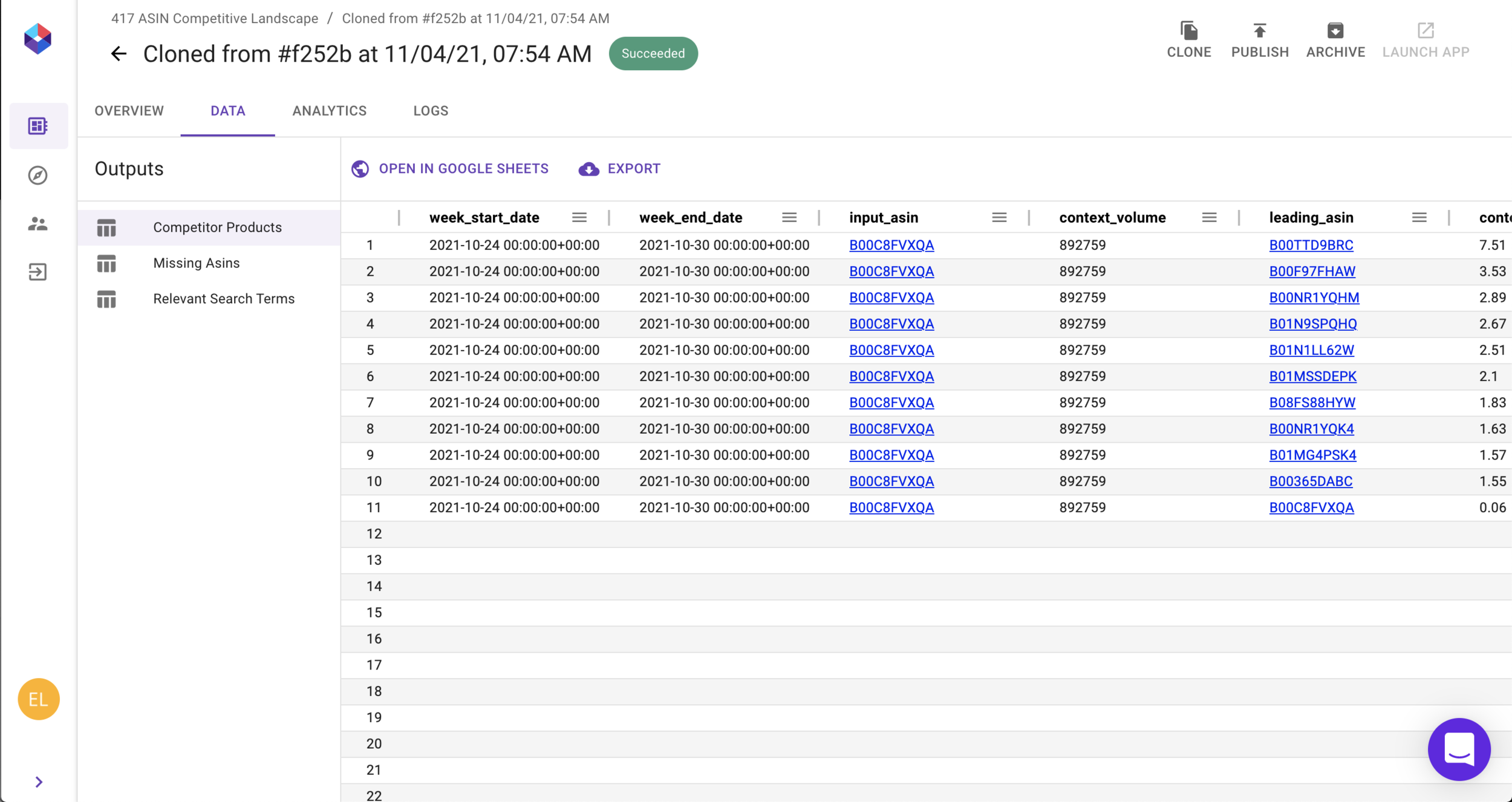The height and width of the screenshot is (802, 1512).
Task: Open the chat support bubble
Action: (1458, 749)
